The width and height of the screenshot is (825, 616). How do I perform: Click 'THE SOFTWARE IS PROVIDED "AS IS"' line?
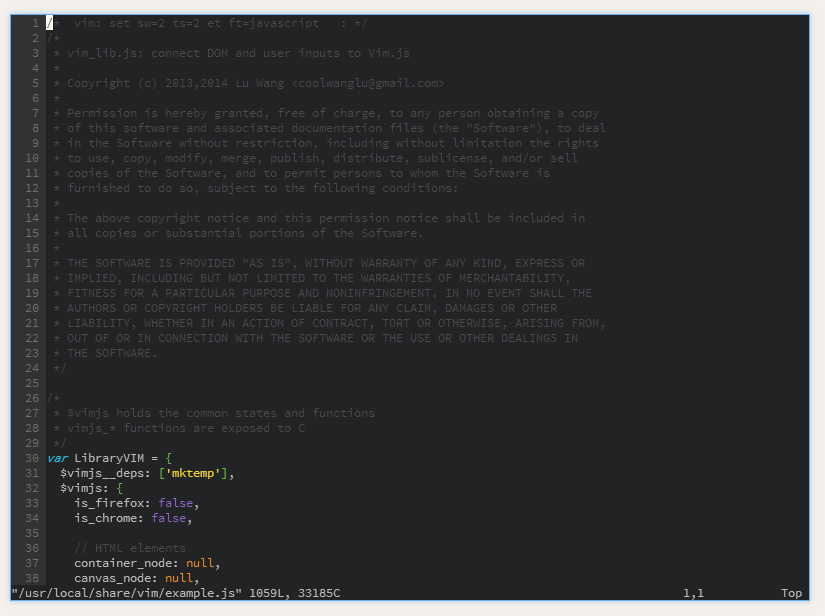[x=319, y=263]
